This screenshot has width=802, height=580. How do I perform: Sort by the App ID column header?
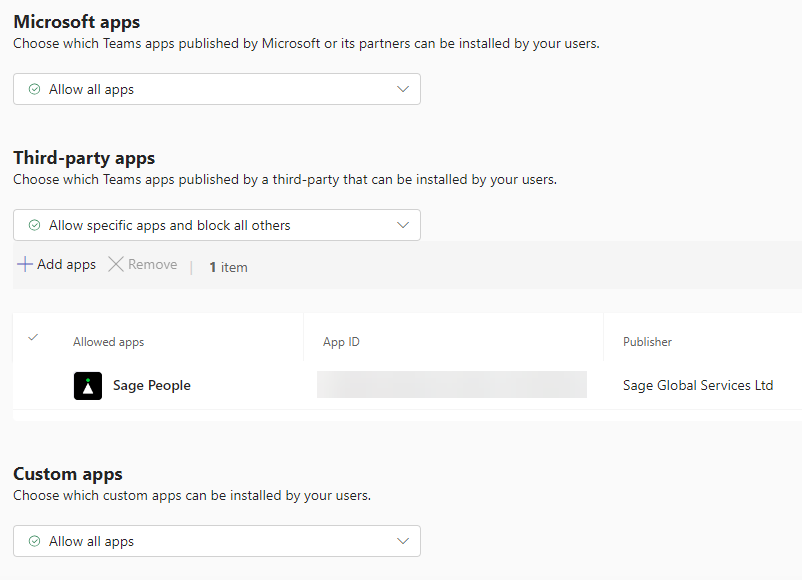pyautogui.click(x=341, y=342)
